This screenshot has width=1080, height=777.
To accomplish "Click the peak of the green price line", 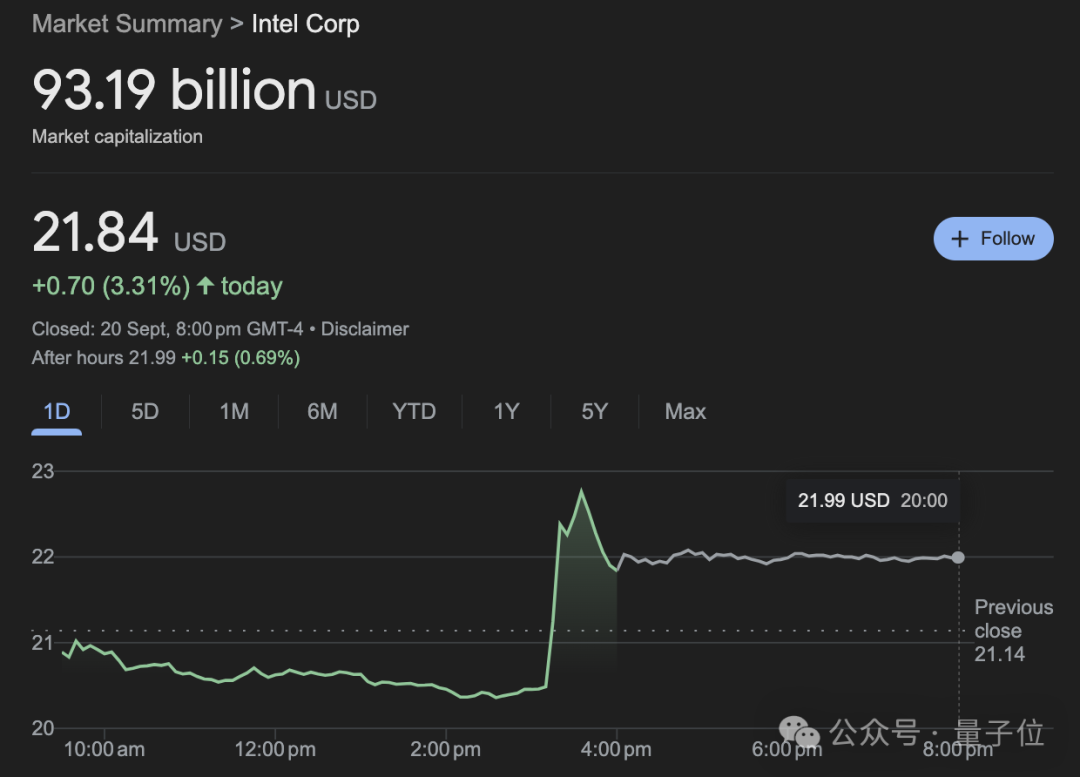I will pos(581,491).
